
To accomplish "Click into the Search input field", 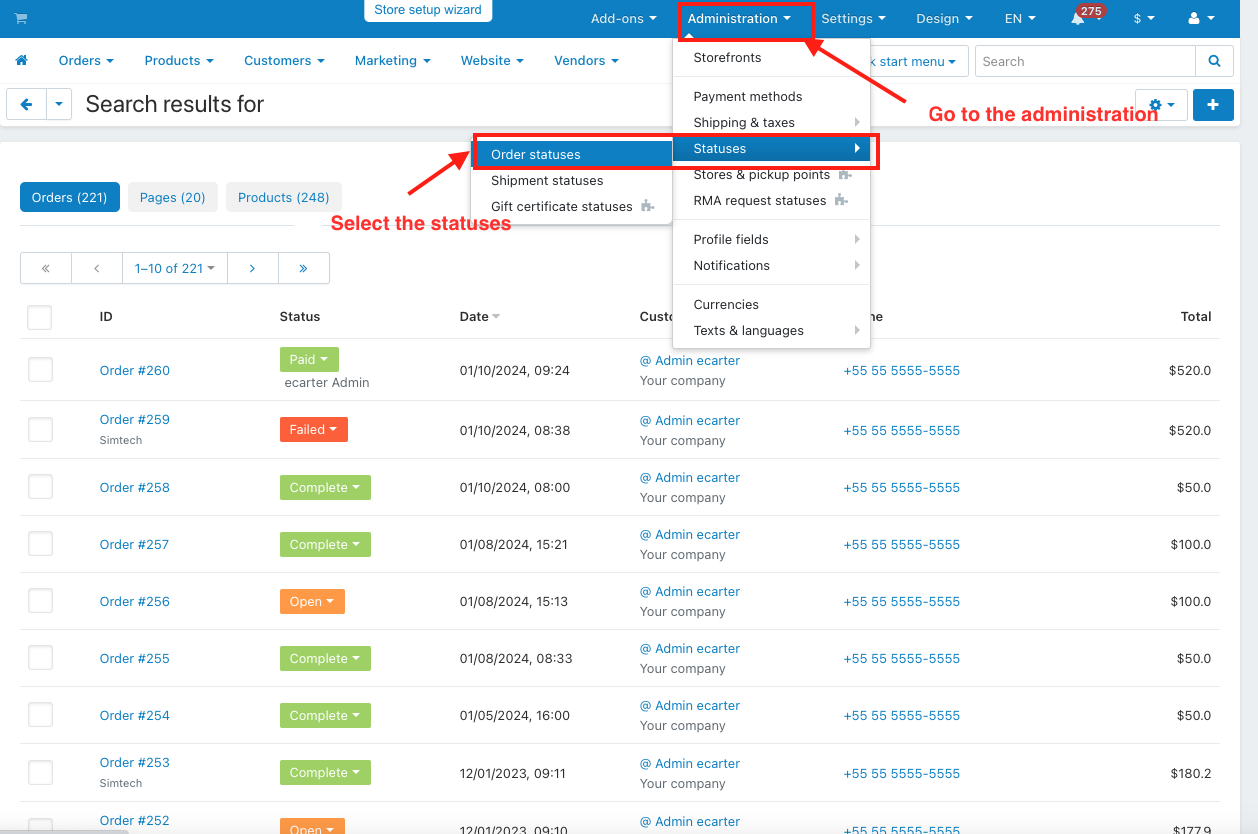I will (x=1084, y=61).
